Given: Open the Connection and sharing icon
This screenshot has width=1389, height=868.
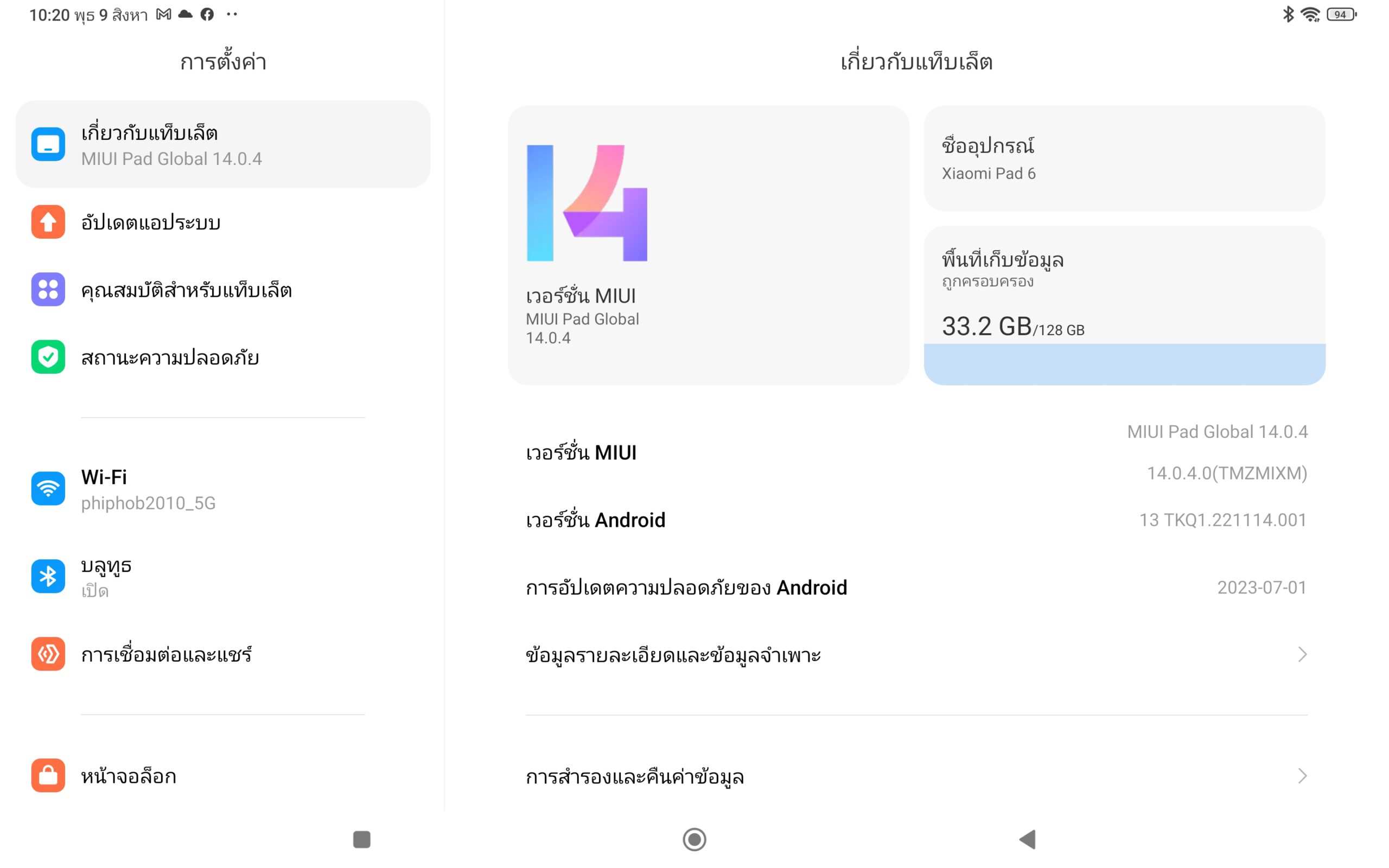Looking at the screenshot, I should point(48,654).
